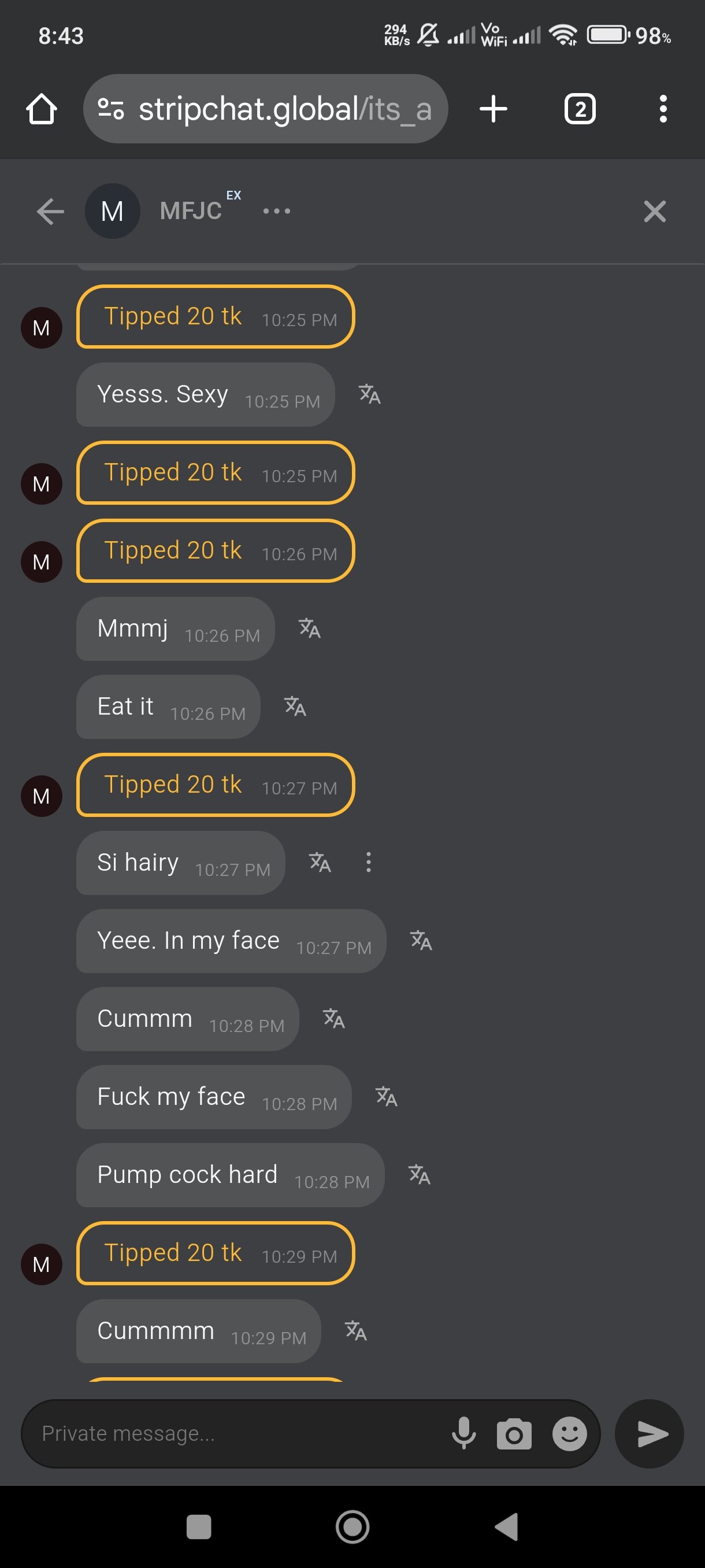The width and height of the screenshot is (705, 1568).
Task: Open MFJC user profile avatar
Action: [x=113, y=212]
